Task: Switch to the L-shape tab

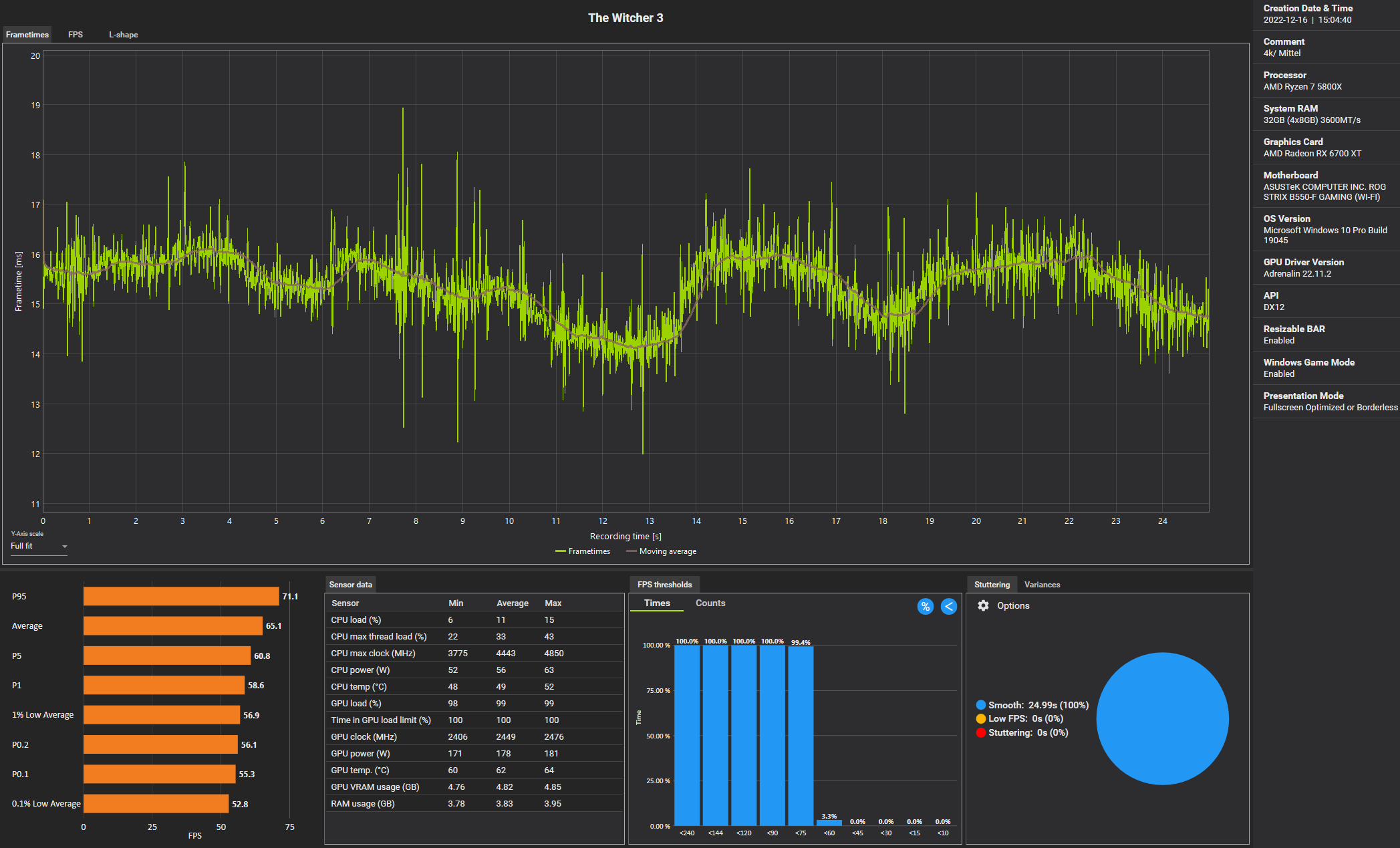Action: pos(124,35)
